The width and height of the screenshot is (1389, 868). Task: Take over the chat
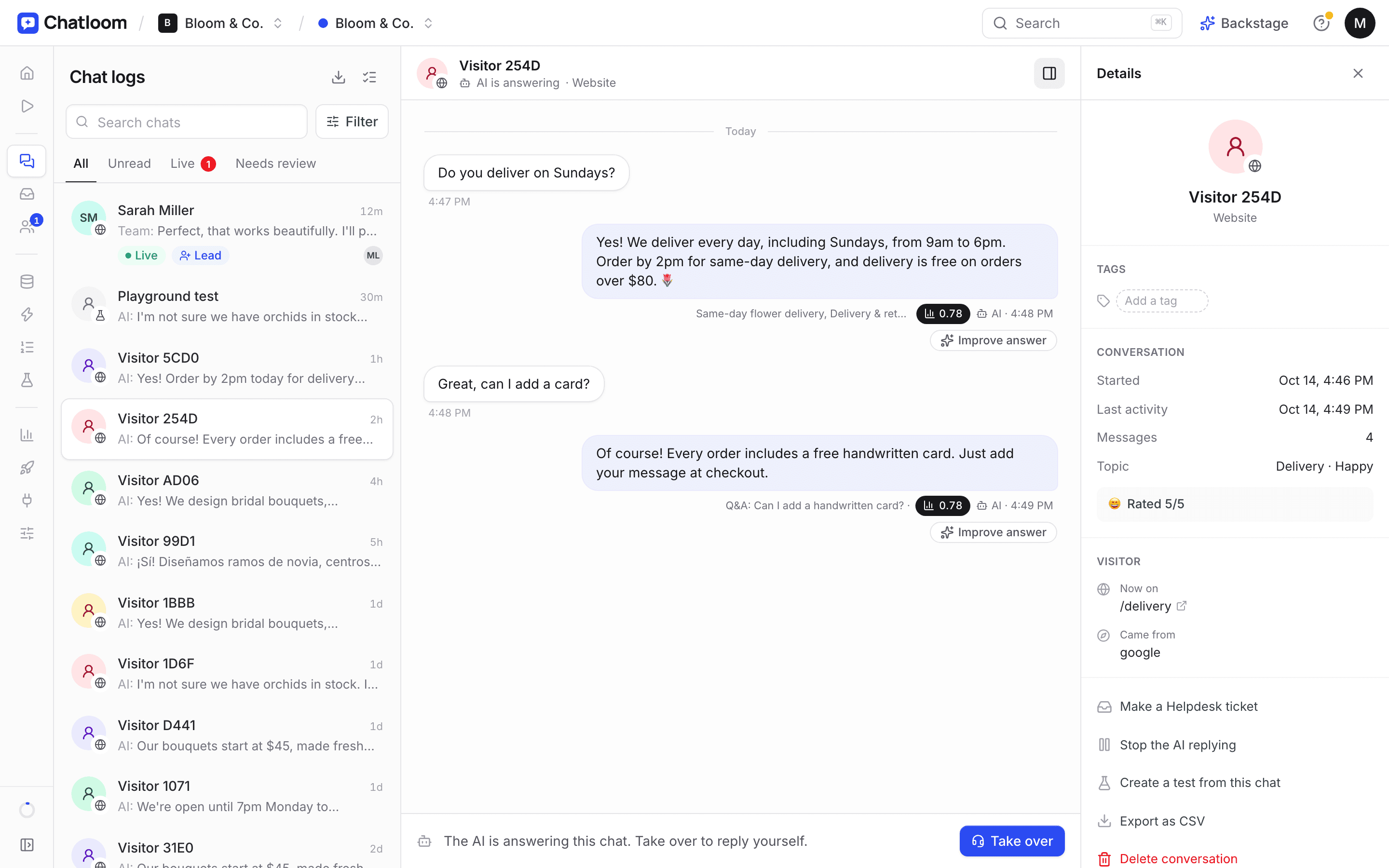click(1012, 841)
